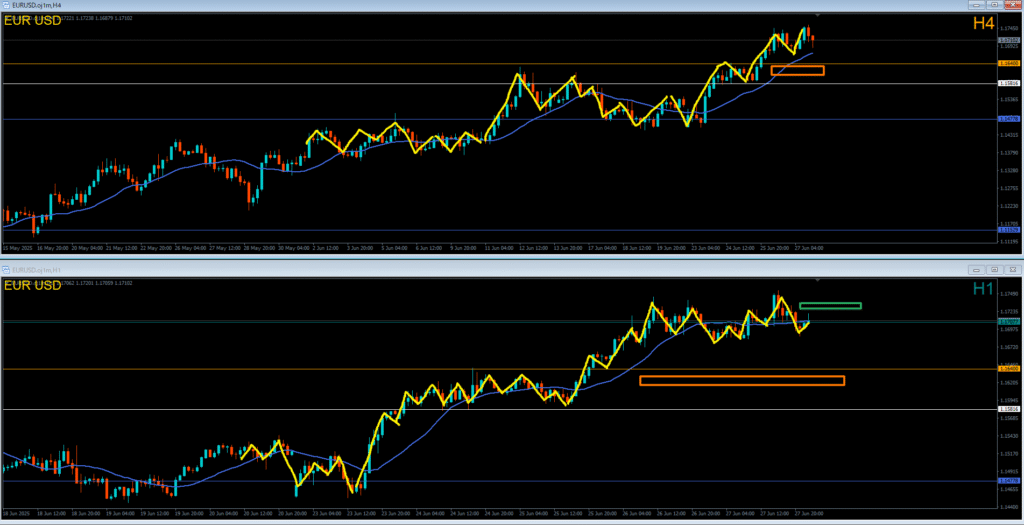The width and height of the screenshot is (1024, 525).
Task: Click the H1 chart window's title bar icon
Action: (6, 268)
